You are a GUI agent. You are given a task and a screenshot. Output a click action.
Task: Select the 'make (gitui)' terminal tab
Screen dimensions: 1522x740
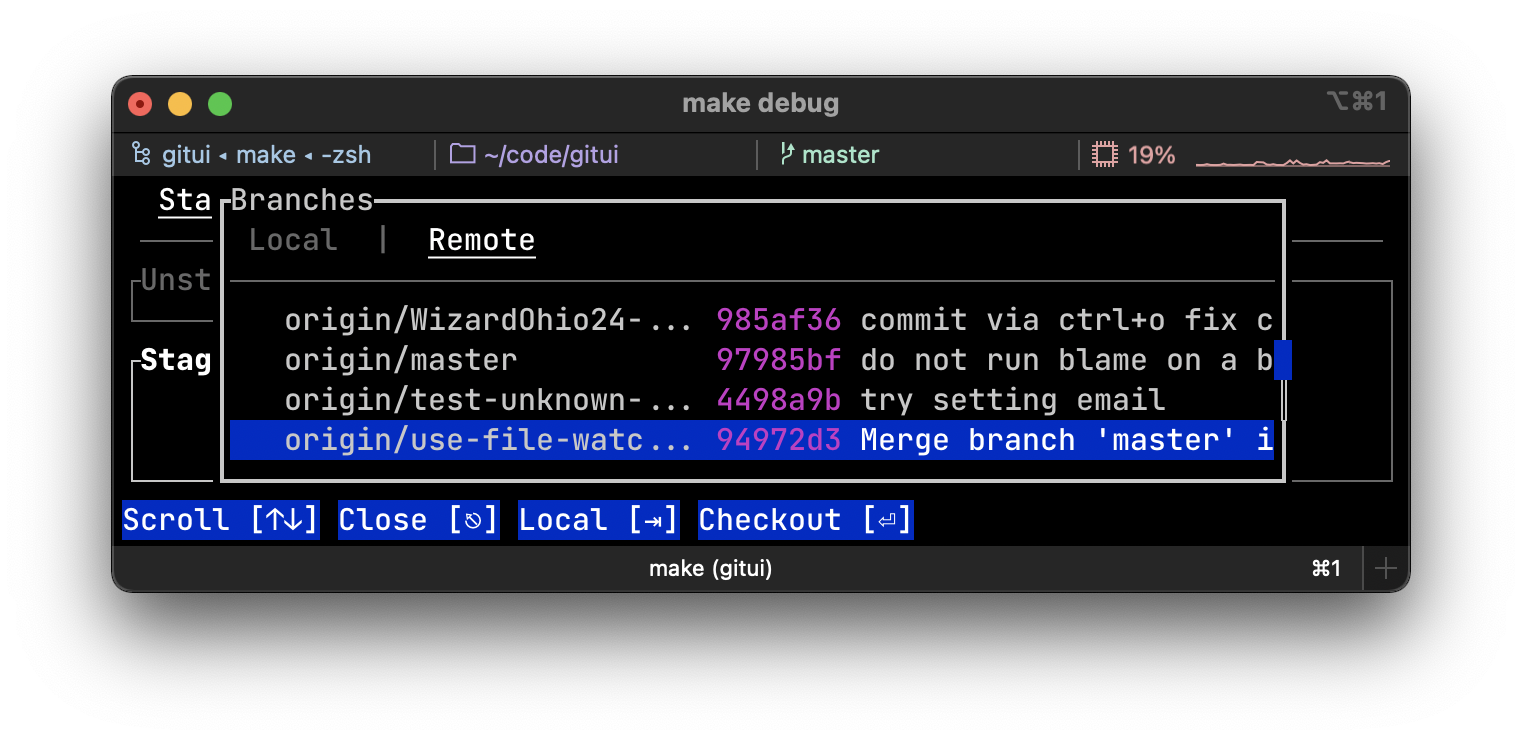pos(710,568)
